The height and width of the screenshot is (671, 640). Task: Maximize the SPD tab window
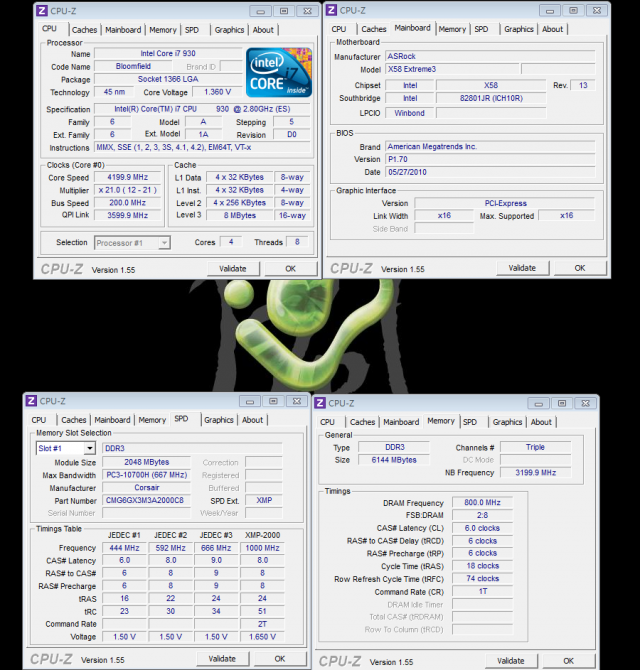(x=273, y=401)
